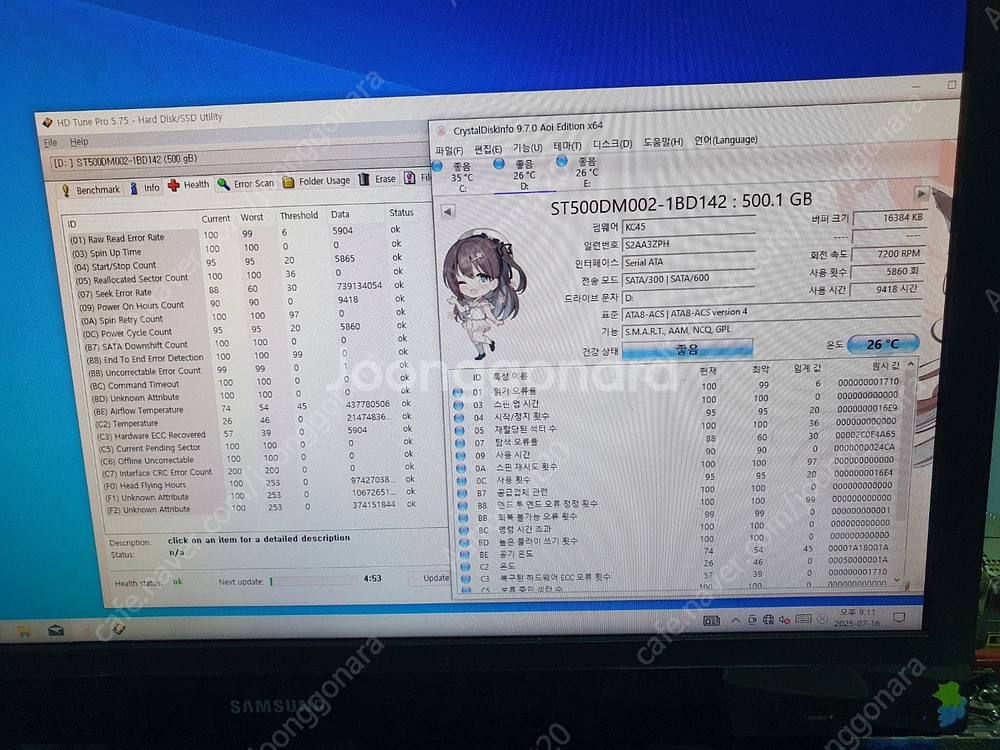Viewport: 1000px width, 750px height.
Task: Open CrystalDiskInfo 테마(T) menu
Action: pyautogui.click(x=567, y=146)
